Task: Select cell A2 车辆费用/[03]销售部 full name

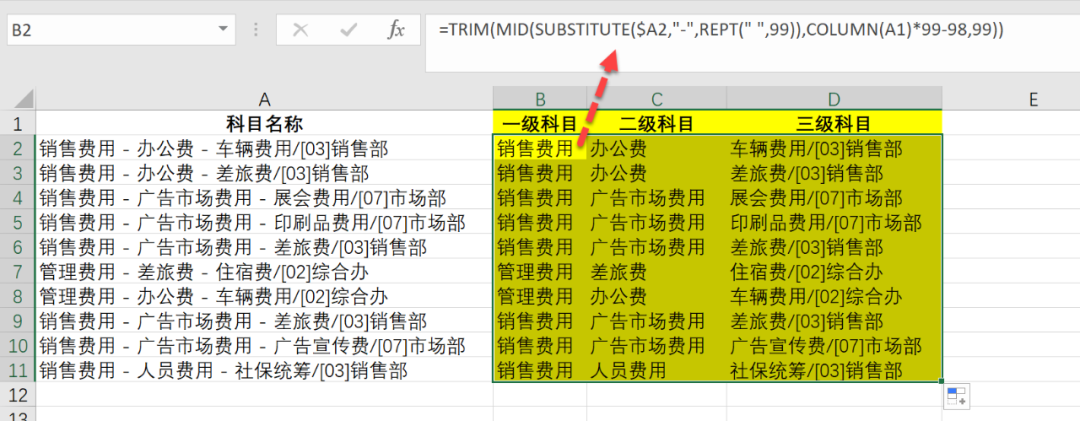Action: [x=264, y=148]
